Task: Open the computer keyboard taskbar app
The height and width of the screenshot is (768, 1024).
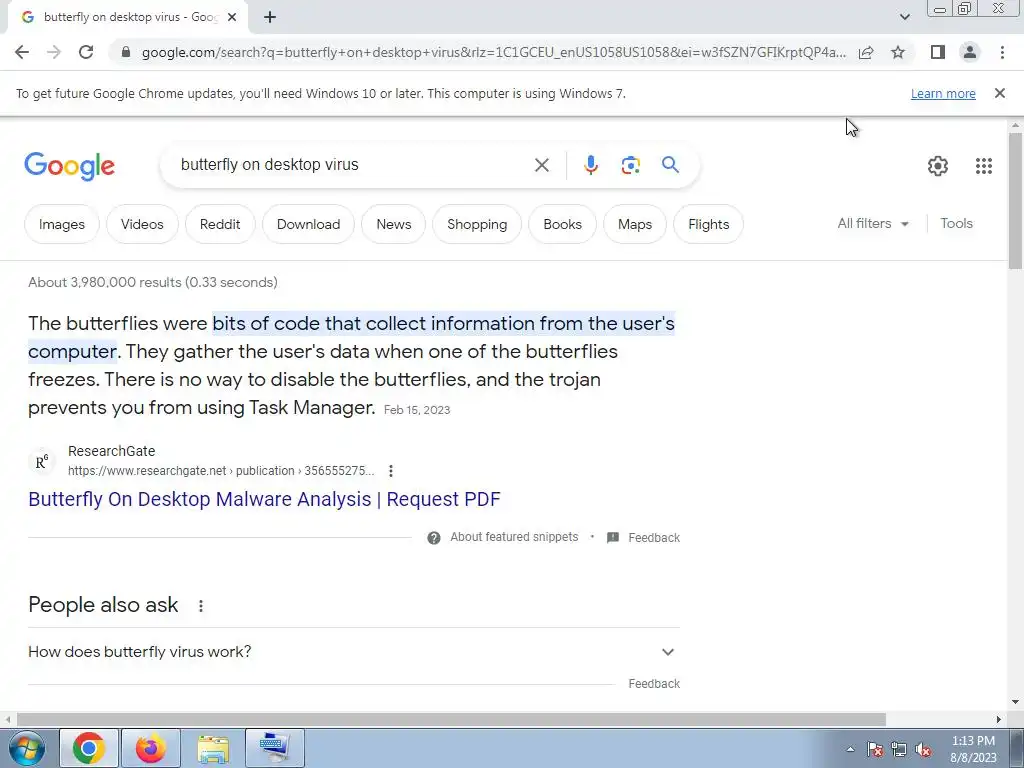Action: tap(274, 748)
